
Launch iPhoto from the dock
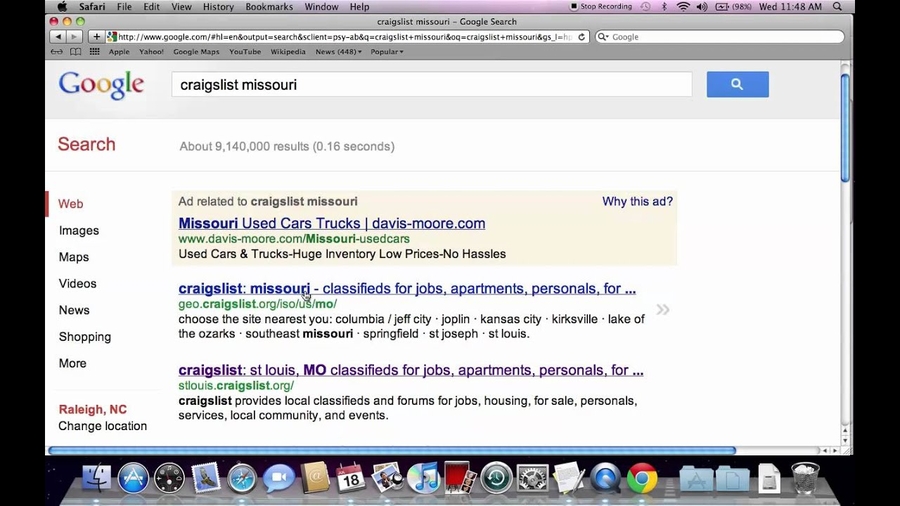point(387,477)
